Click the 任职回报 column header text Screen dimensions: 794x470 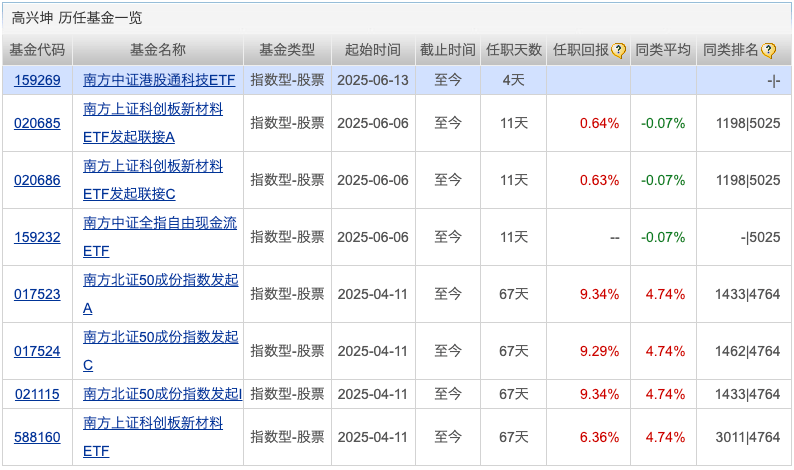coord(581,50)
